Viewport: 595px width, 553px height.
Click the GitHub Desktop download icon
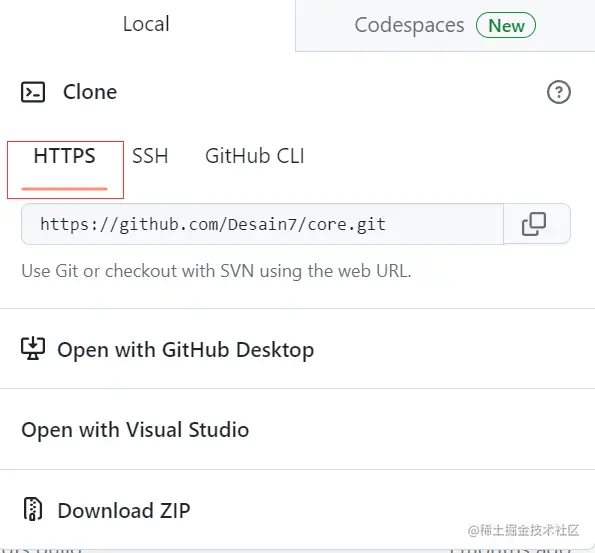[x=33, y=348]
